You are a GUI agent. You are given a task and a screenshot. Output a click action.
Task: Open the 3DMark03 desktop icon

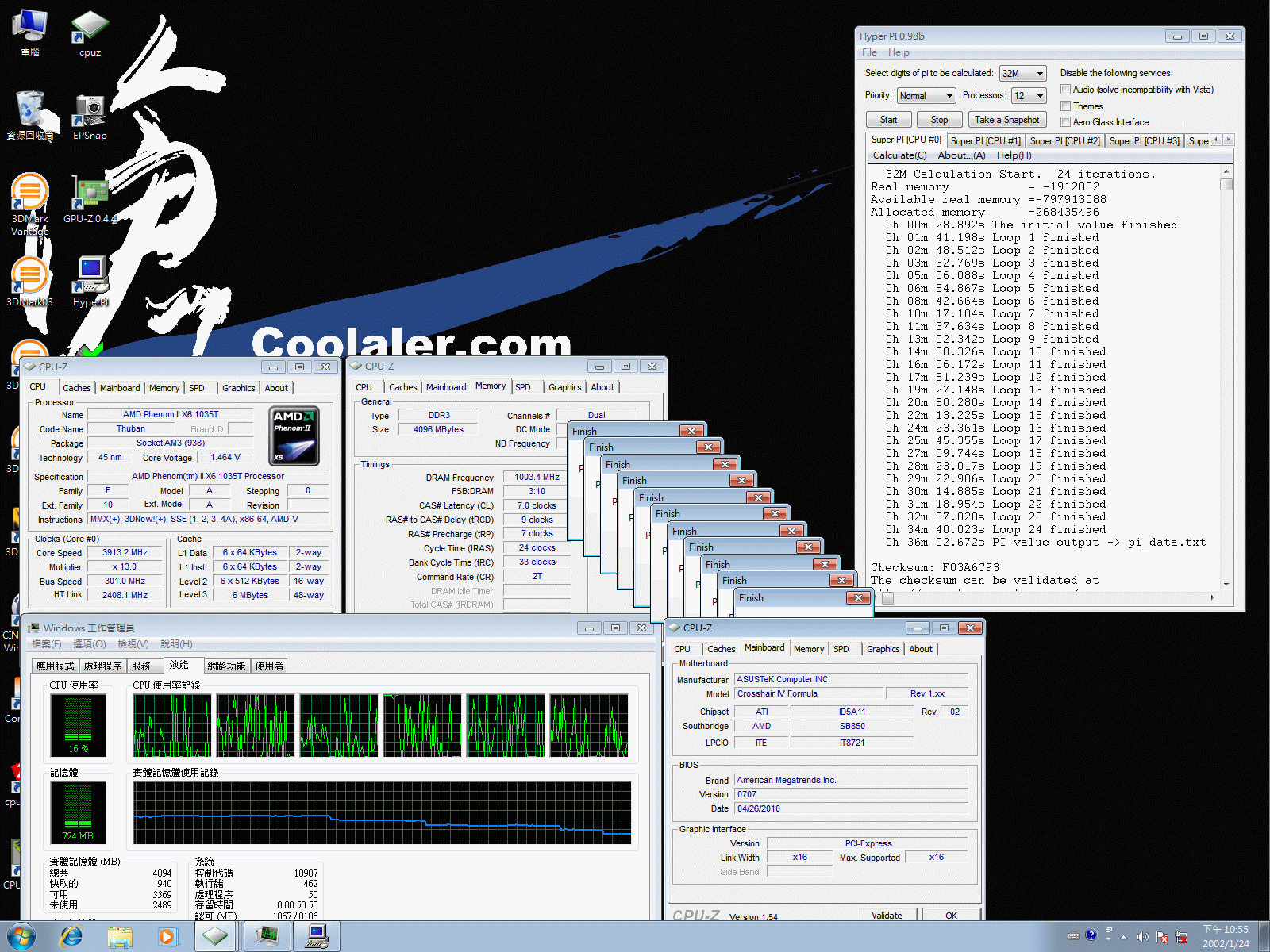pos(30,282)
